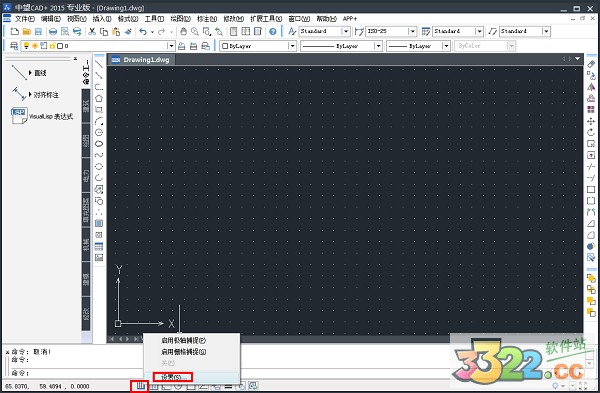Expand the layer selection dropdown
600x393 pixels.
point(171,46)
